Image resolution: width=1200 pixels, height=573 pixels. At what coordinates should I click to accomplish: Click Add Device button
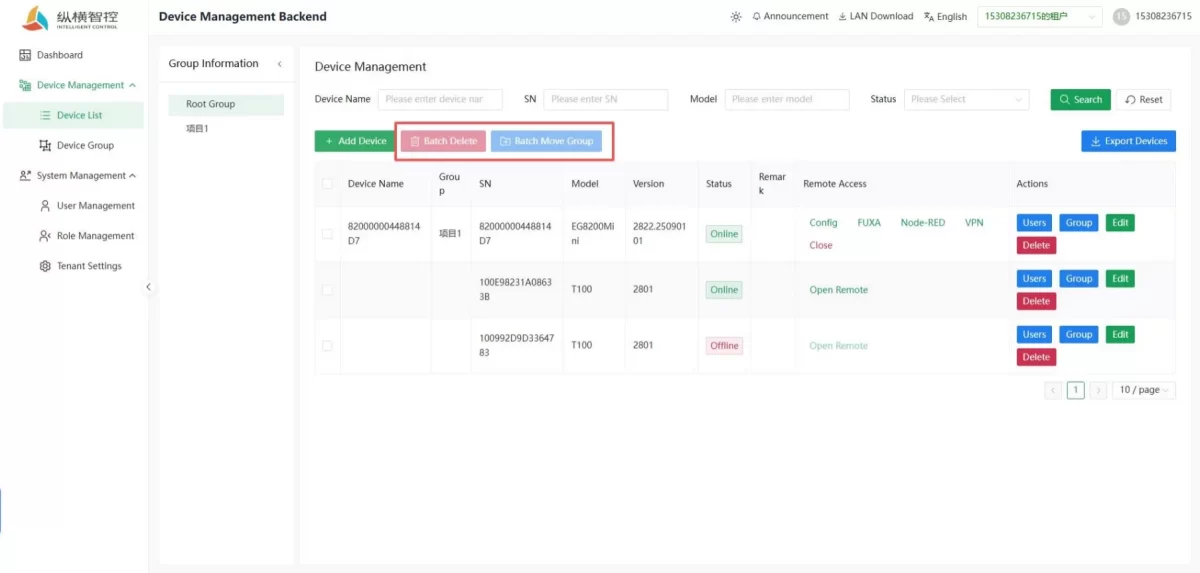coord(355,141)
